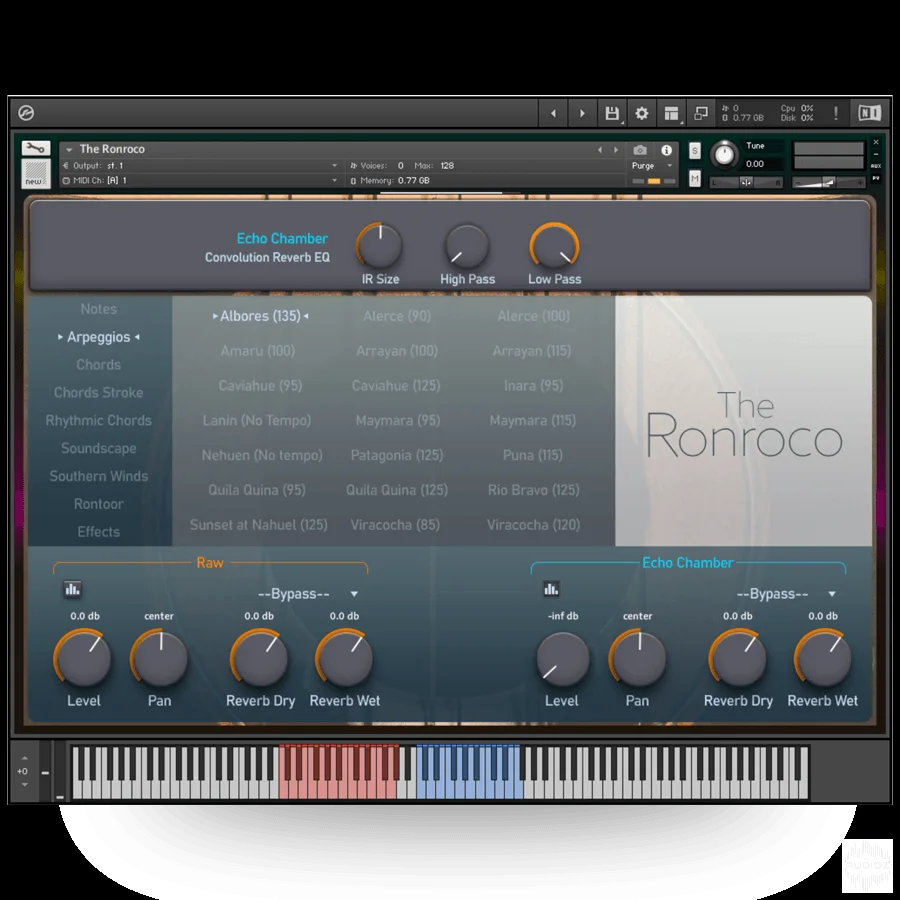Choose the Caviahue (125) preset
The height and width of the screenshot is (900, 900).
(396, 386)
